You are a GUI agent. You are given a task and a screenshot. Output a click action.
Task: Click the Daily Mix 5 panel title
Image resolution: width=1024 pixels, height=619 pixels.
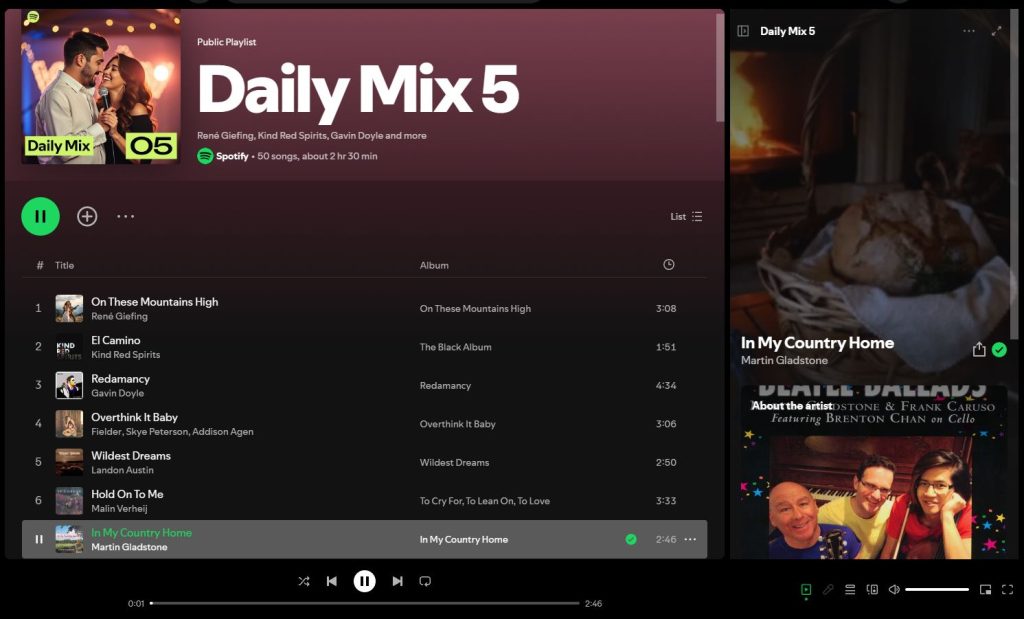tap(788, 31)
